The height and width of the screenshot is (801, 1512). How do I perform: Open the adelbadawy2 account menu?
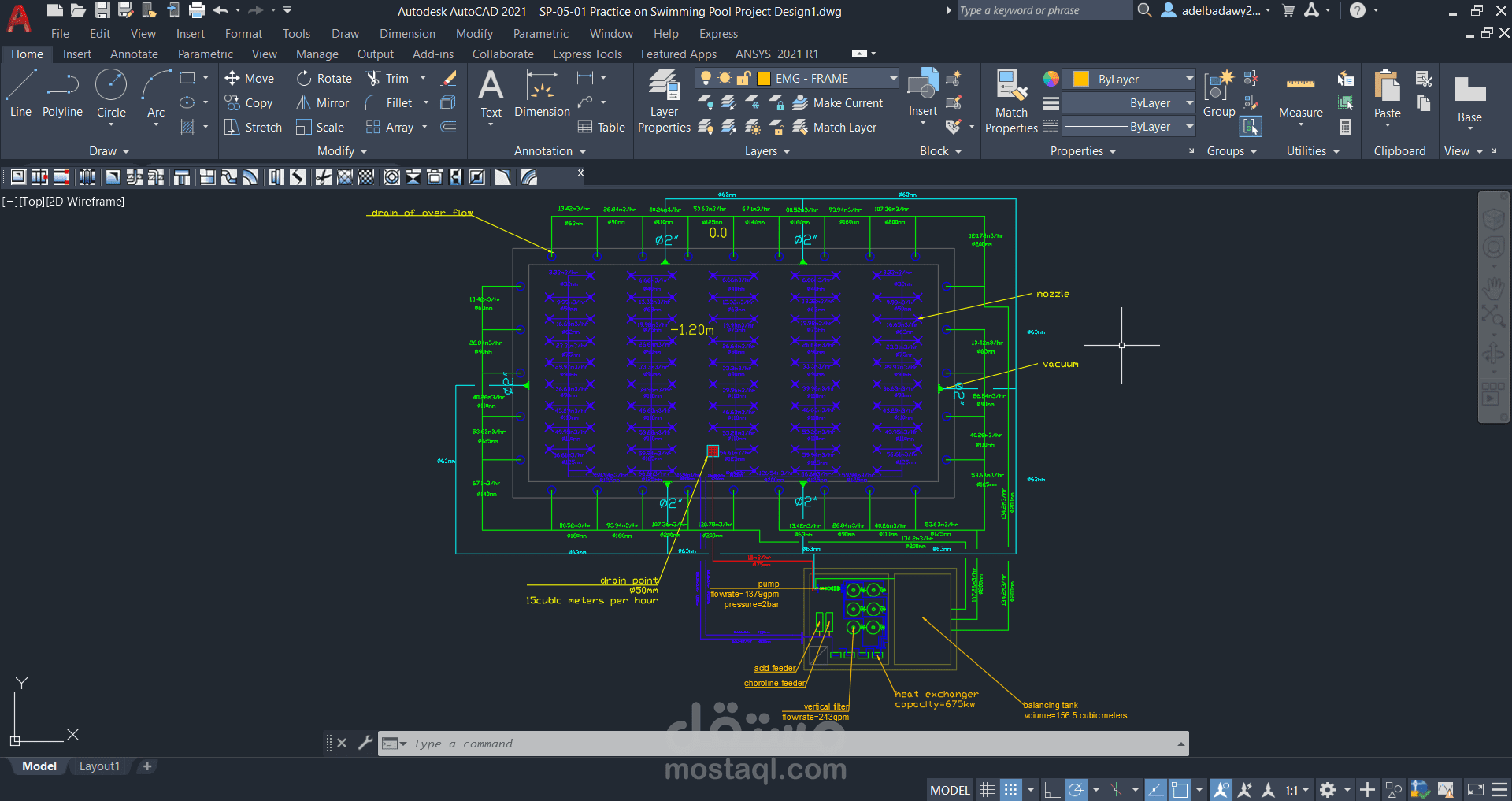[x=1216, y=10]
